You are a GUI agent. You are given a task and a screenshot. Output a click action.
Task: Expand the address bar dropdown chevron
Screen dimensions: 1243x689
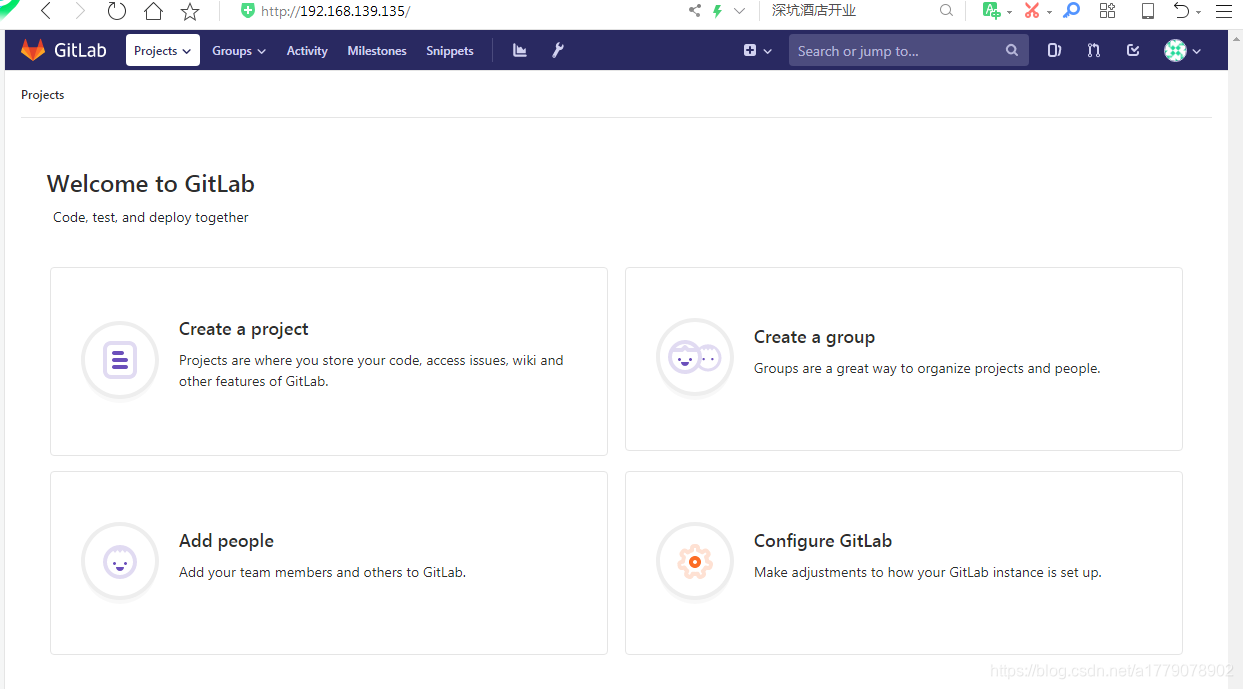click(x=740, y=11)
